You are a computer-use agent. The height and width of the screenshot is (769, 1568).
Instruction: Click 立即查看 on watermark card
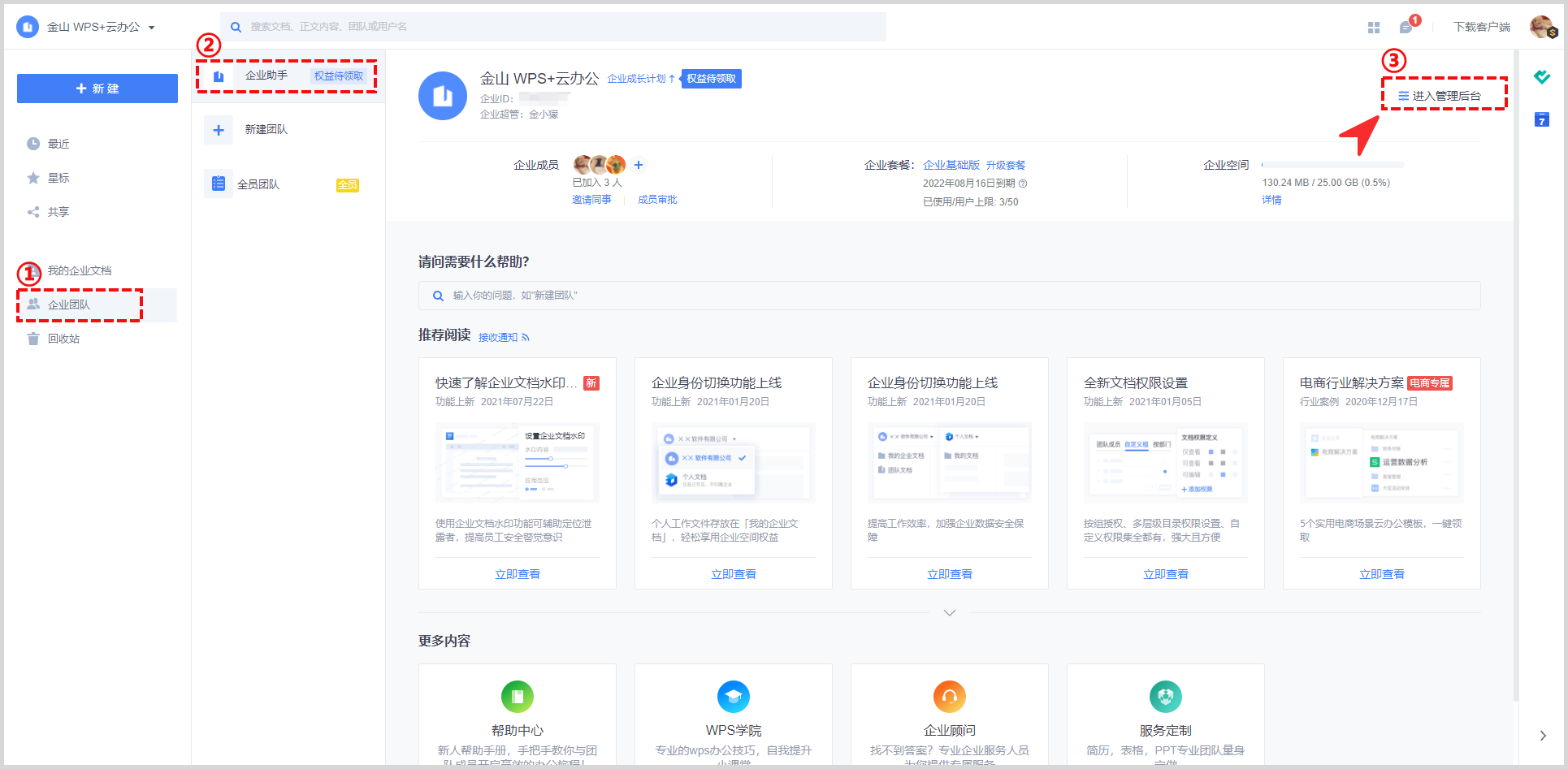(x=518, y=574)
